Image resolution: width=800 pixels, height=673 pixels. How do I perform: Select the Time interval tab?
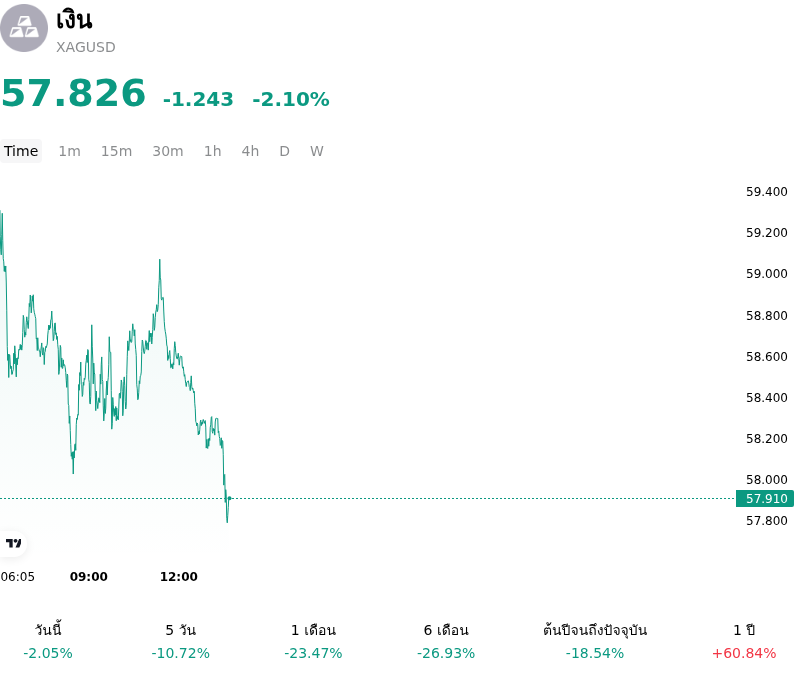click(21, 151)
